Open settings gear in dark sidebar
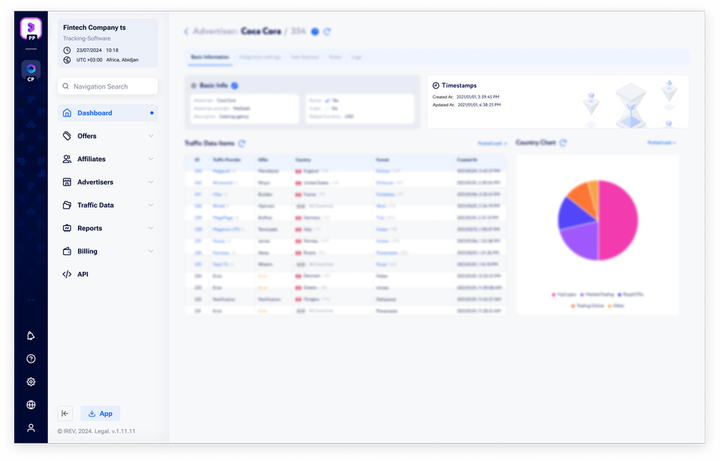Viewport: 720px width, 461px height. (x=31, y=382)
